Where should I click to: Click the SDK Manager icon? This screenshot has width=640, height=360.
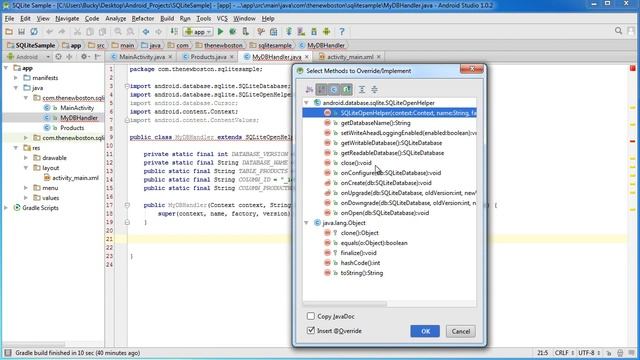pyautogui.click(x=314, y=31)
